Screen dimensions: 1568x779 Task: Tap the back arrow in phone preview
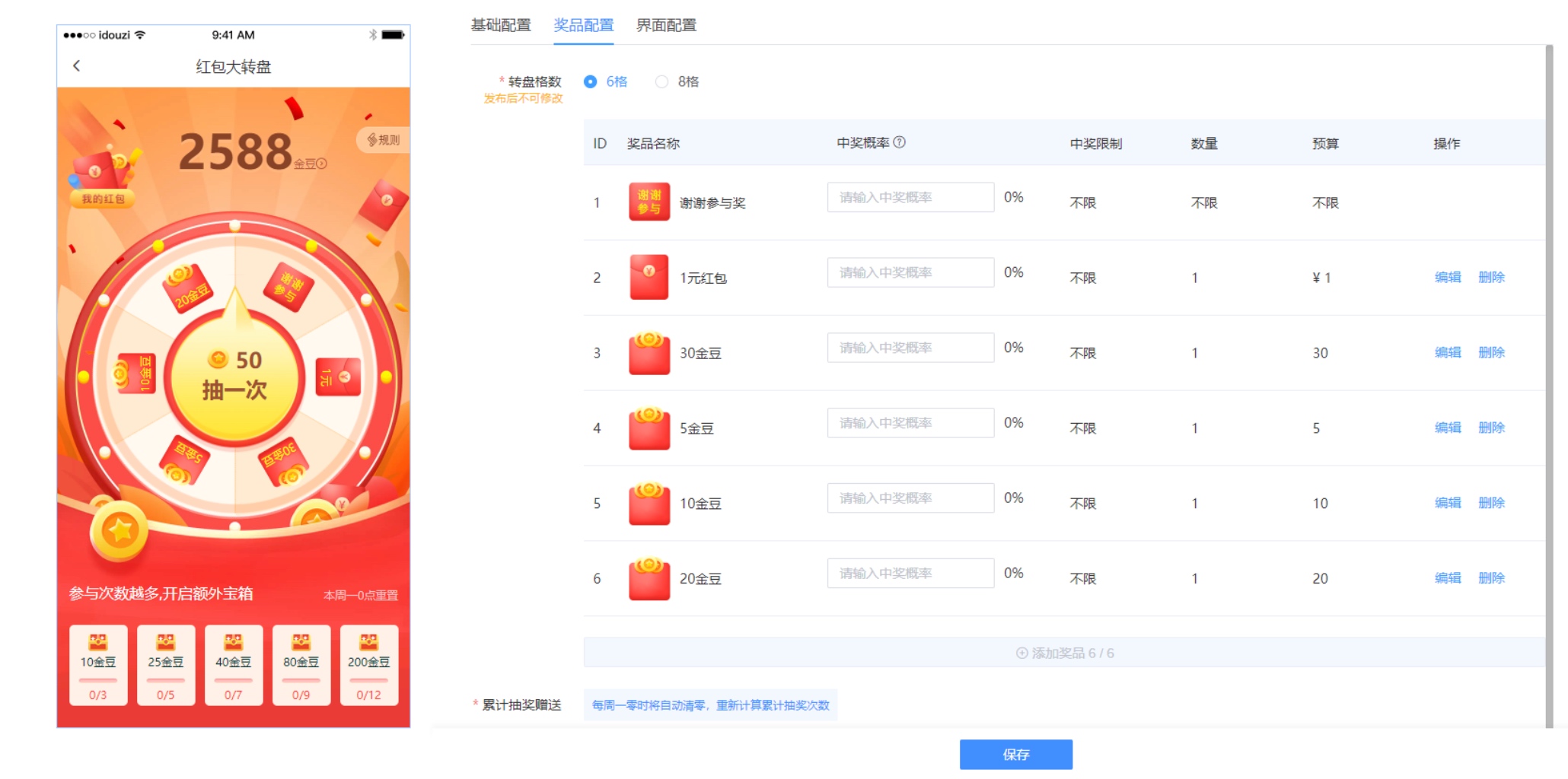coord(76,66)
